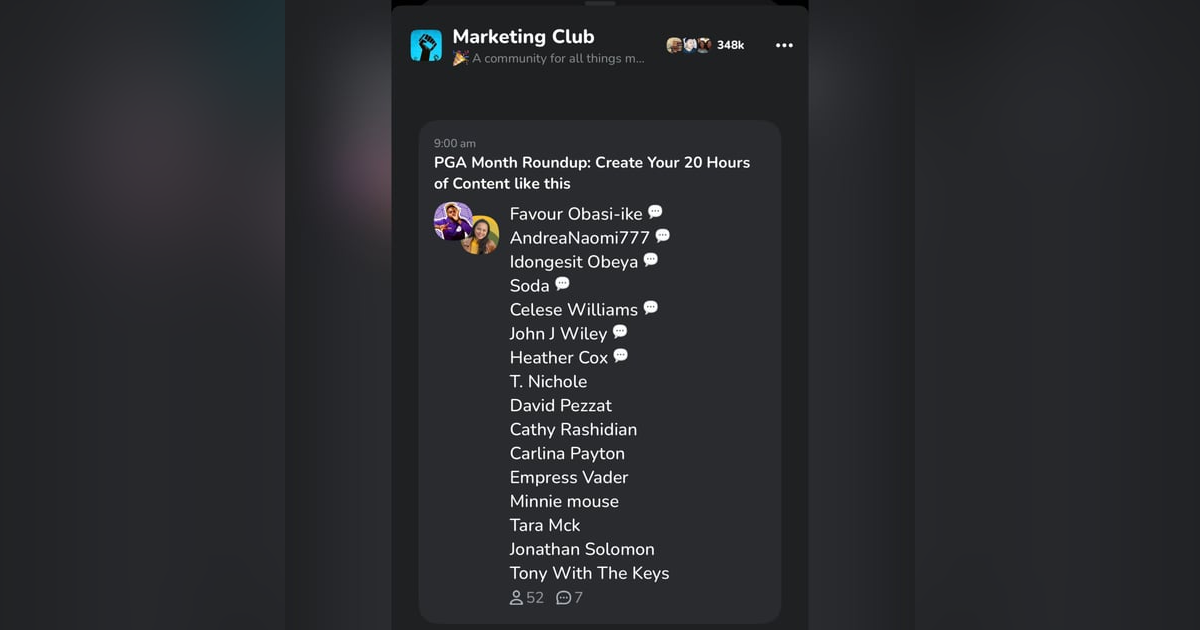This screenshot has width=1200, height=630.
Task: Click Tony With The Keys
Action: [x=589, y=573]
